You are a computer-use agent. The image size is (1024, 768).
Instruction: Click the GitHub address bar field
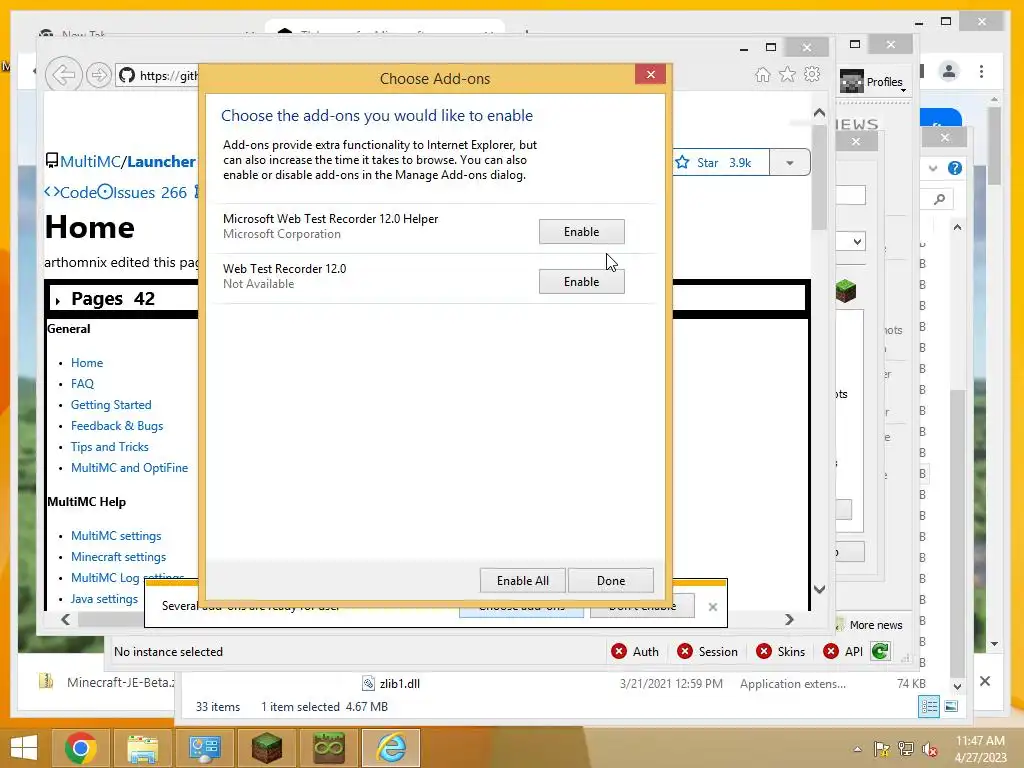click(157, 76)
